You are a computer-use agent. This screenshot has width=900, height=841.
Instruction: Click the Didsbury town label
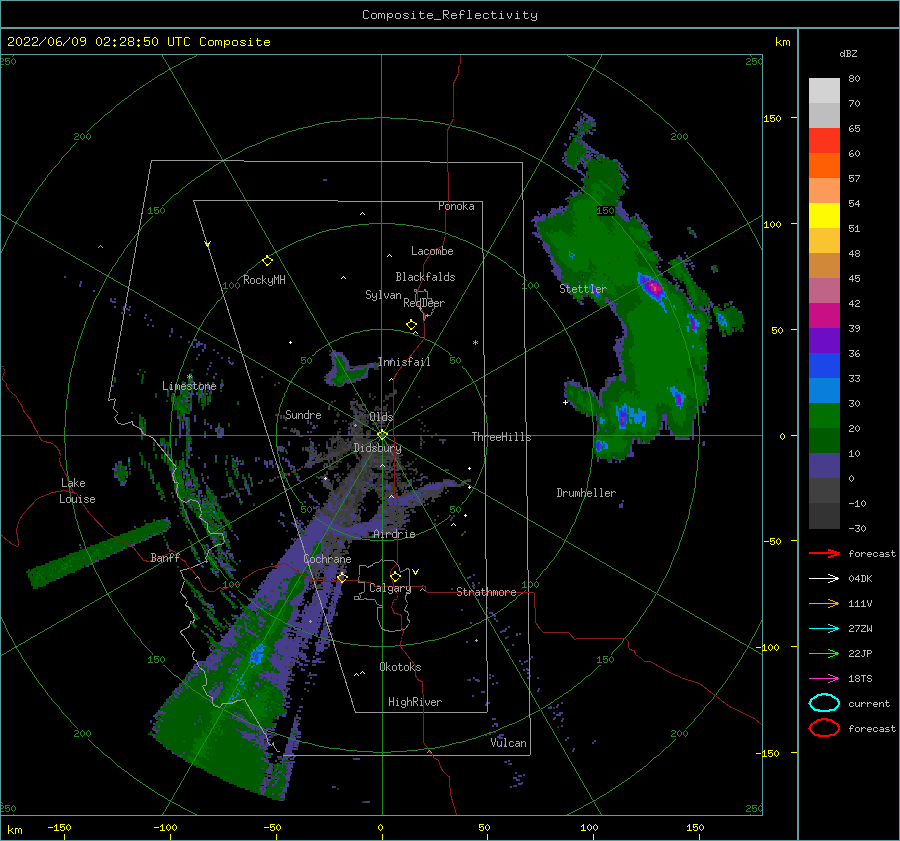pos(377,448)
